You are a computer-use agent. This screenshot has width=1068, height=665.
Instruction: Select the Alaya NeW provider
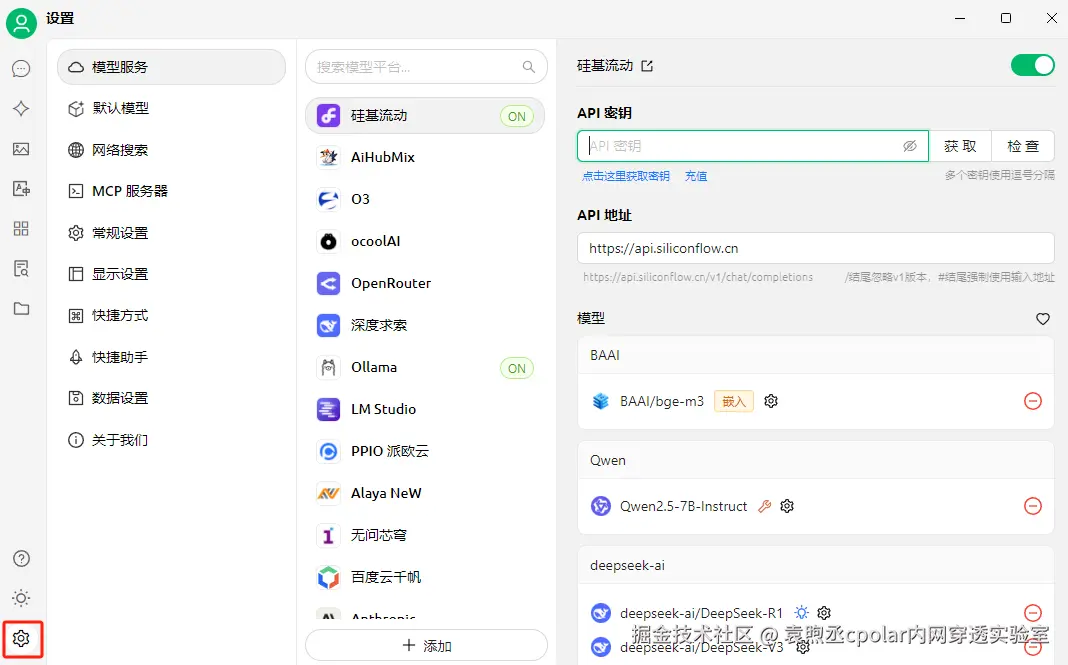[425, 493]
